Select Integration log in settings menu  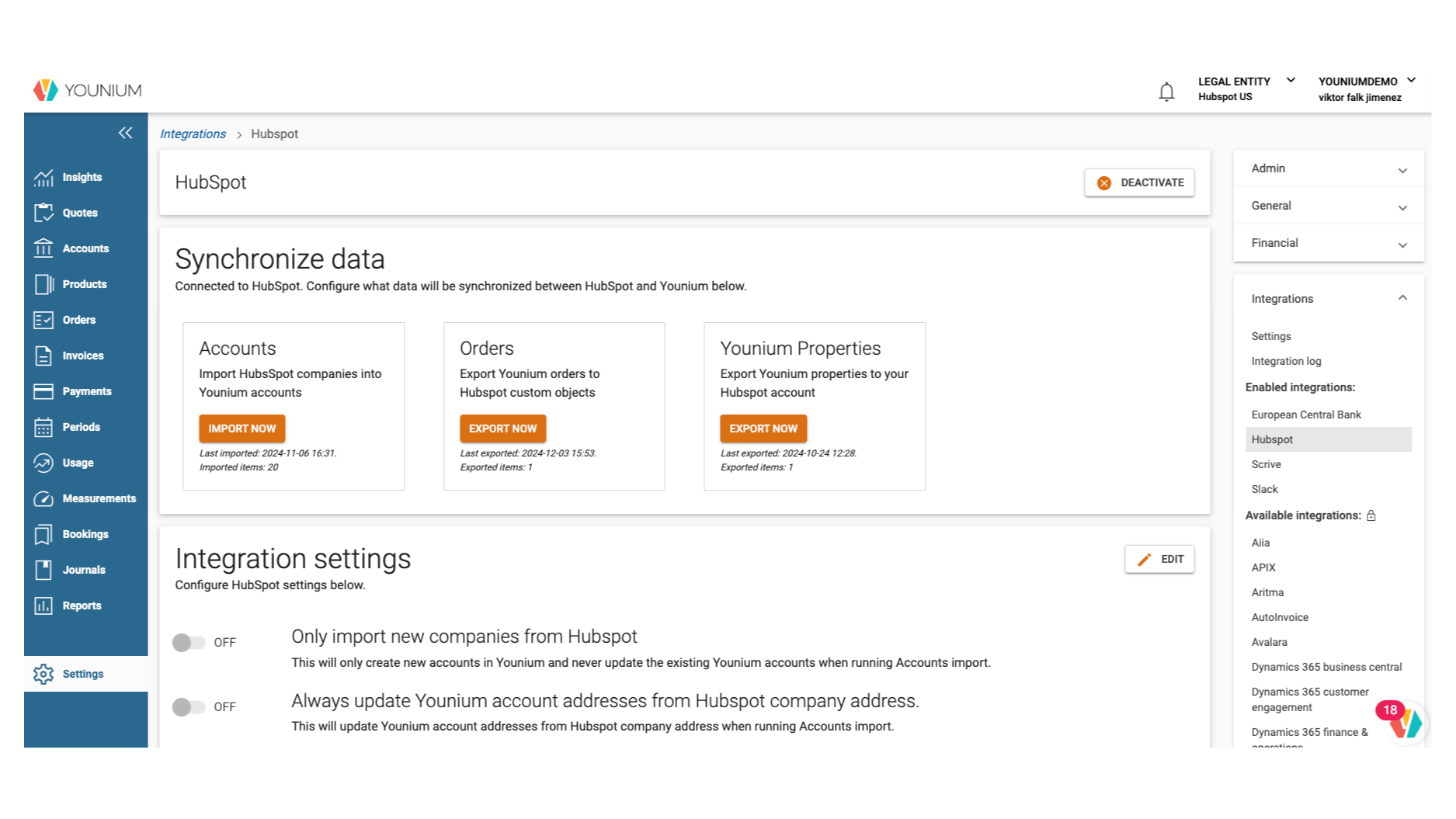point(1286,361)
